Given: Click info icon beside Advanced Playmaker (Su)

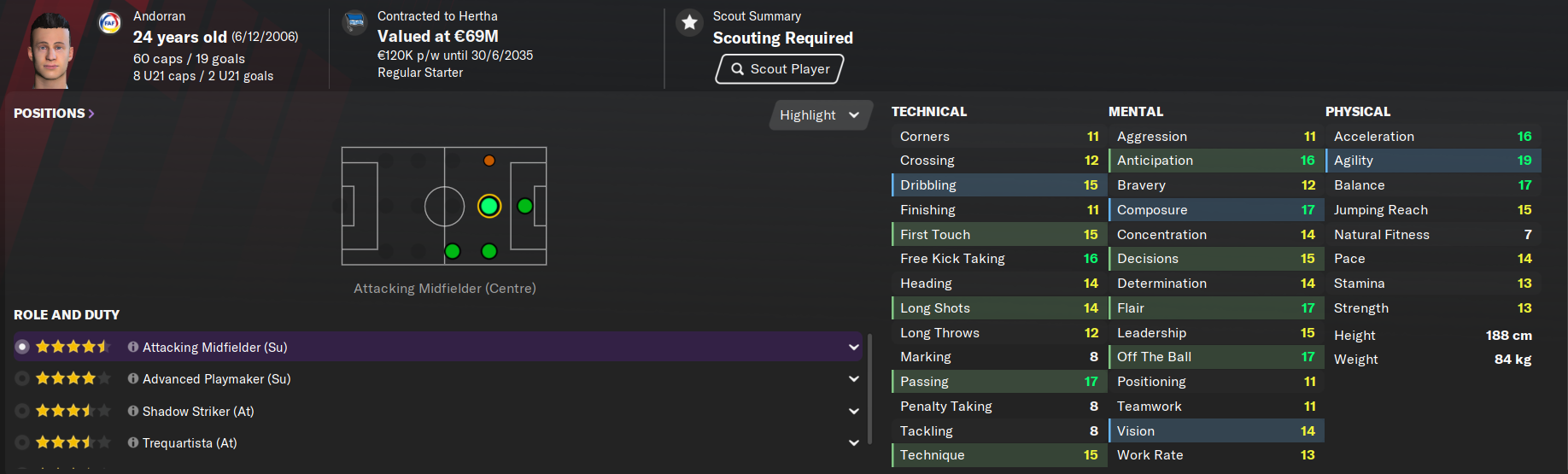Looking at the screenshot, I should pos(133,378).
